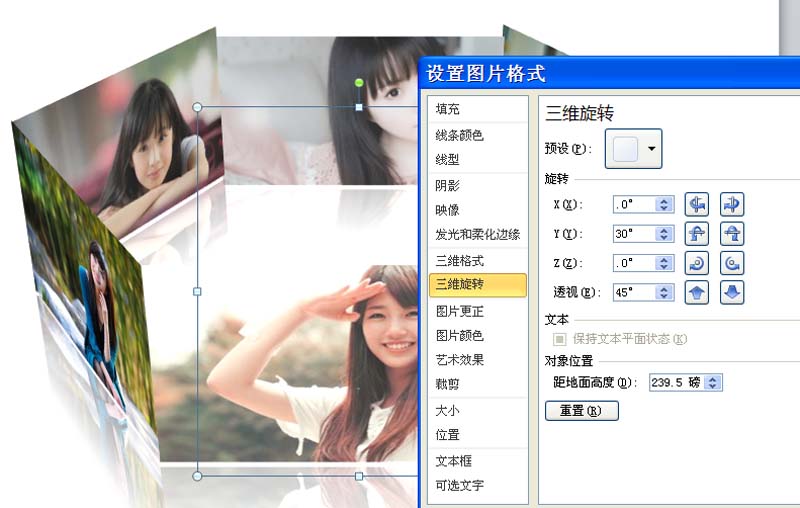800x508 pixels.
Task: Click the X rotate right icon
Action: 732,205
